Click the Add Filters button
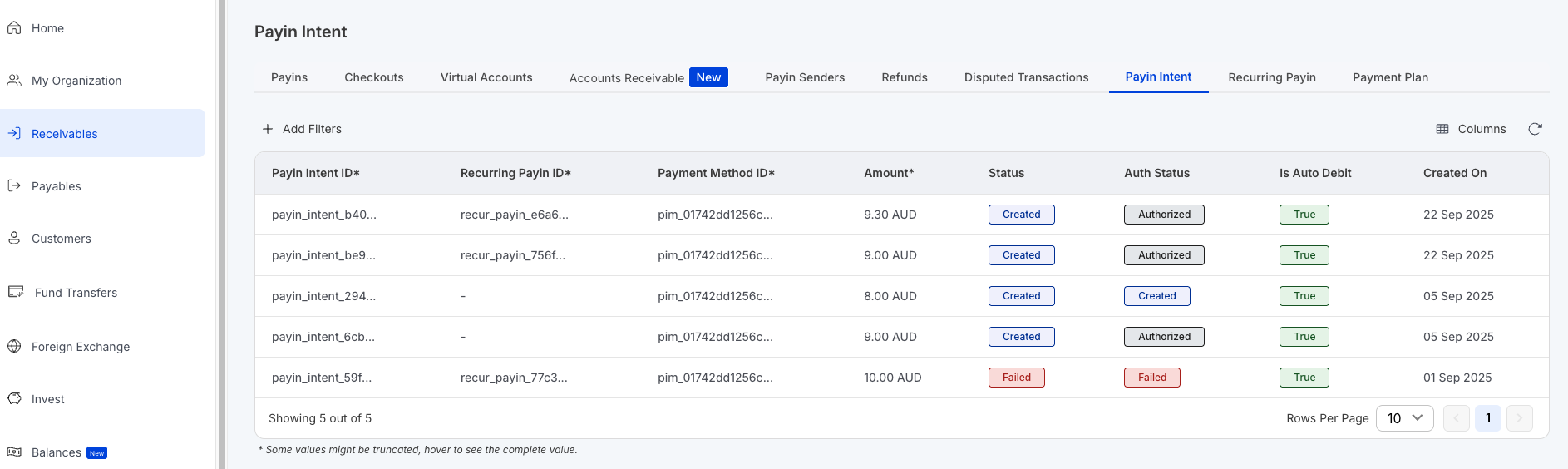The image size is (1568, 469). click(x=302, y=129)
